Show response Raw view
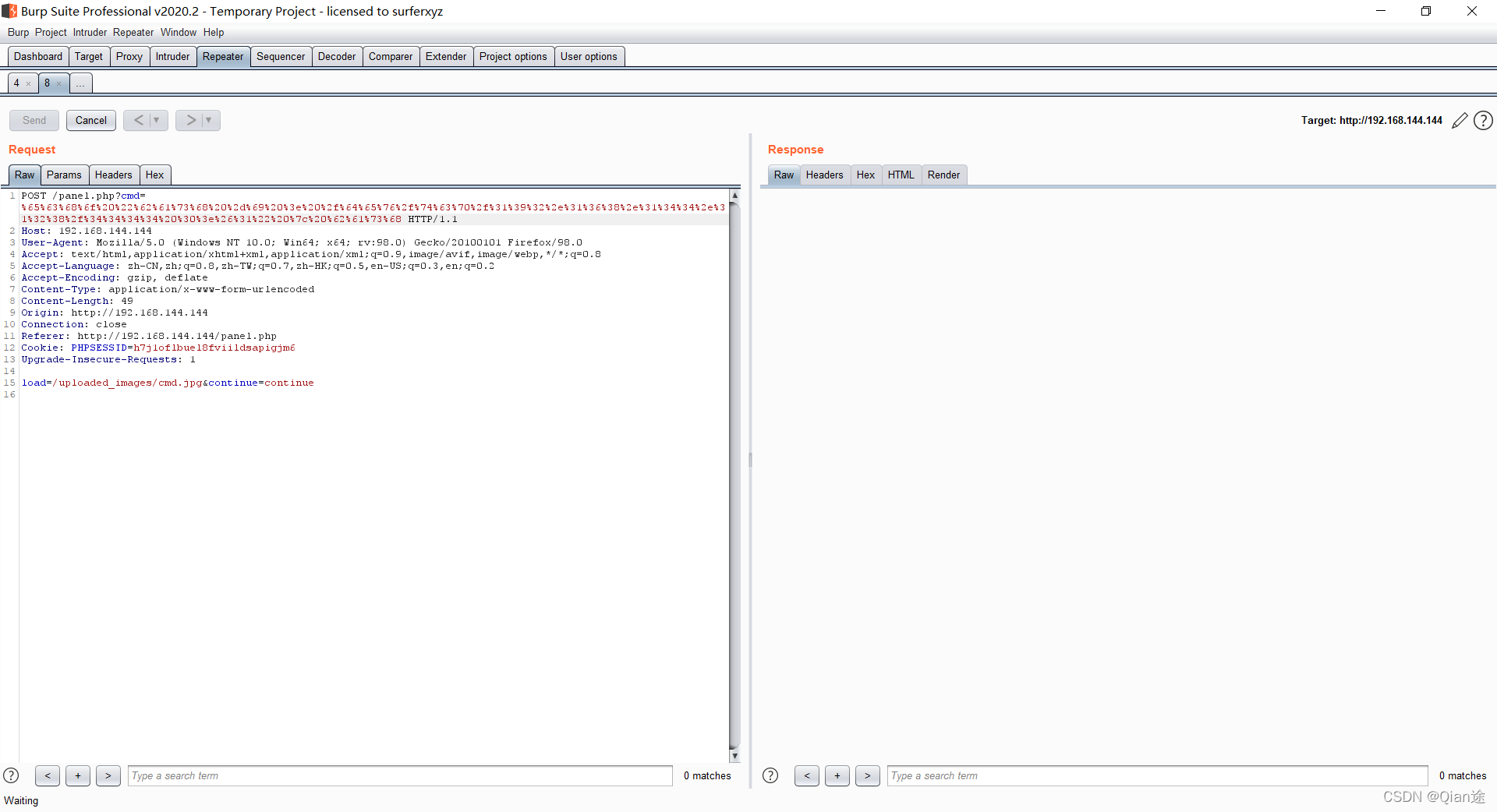This screenshot has height=812, width=1497. [784, 175]
